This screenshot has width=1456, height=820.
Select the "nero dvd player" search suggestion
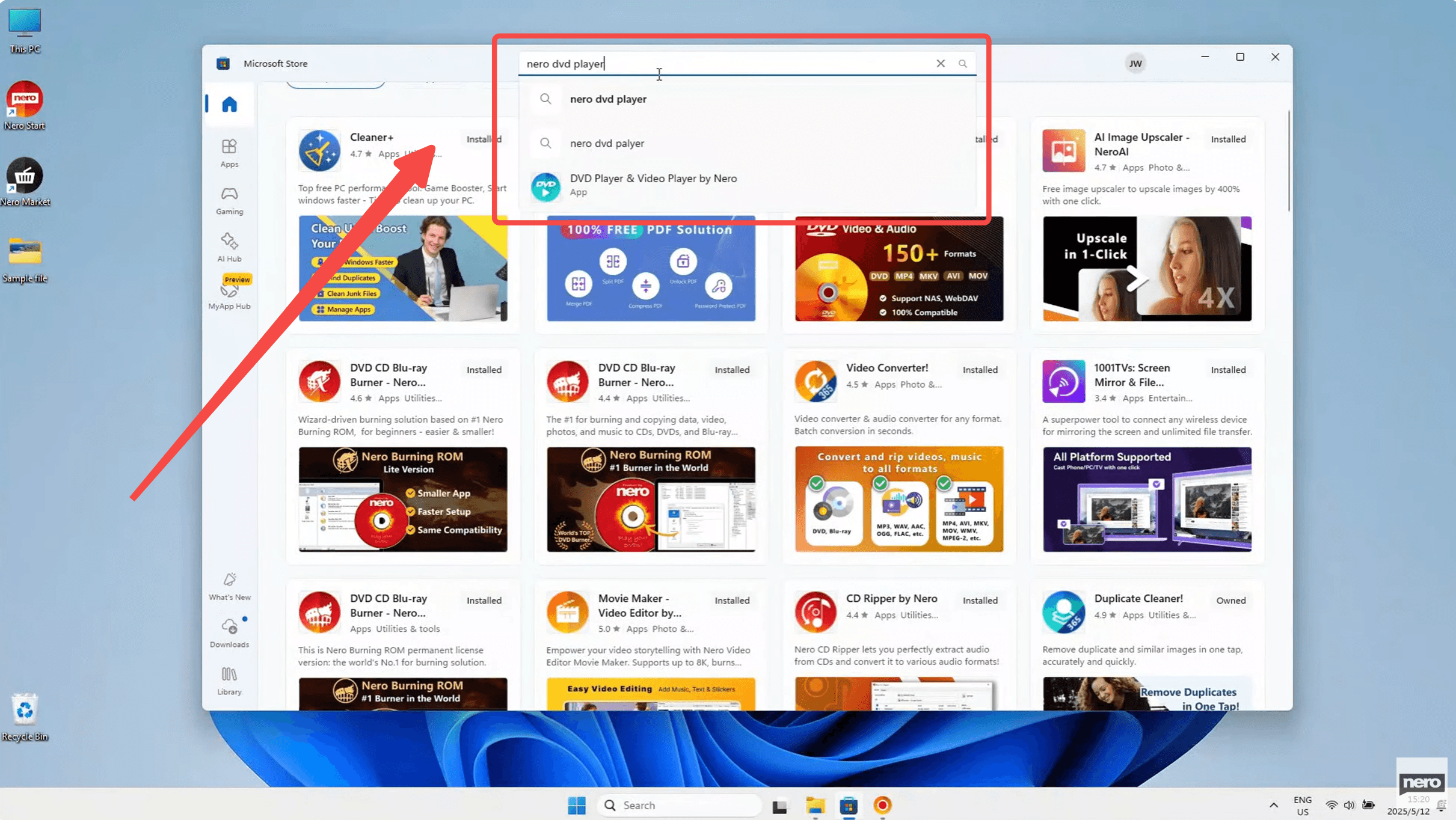pos(747,99)
